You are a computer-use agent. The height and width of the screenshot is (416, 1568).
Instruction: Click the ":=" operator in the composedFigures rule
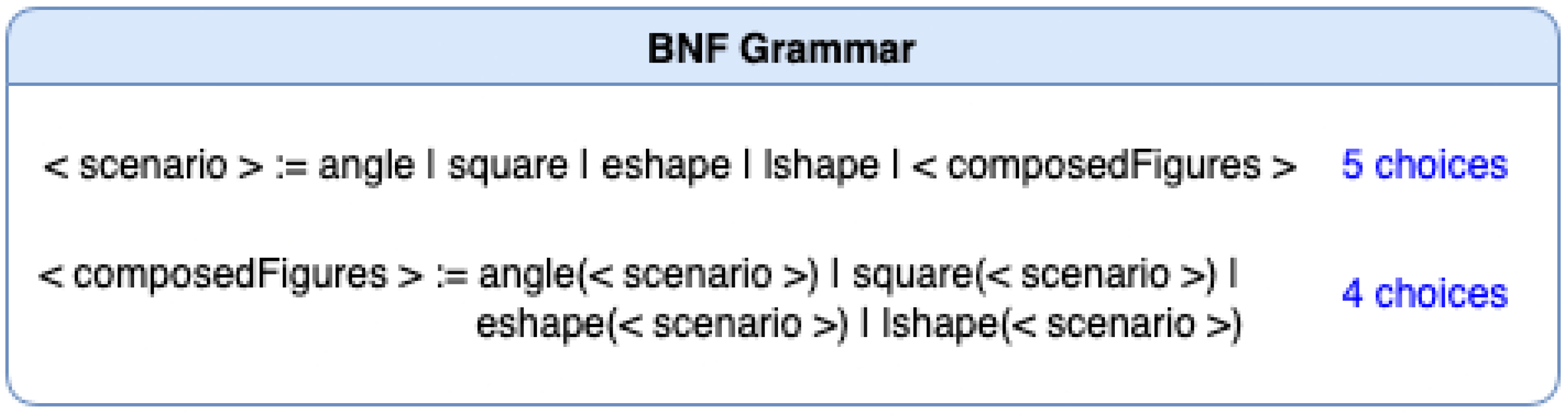(x=452, y=275)
